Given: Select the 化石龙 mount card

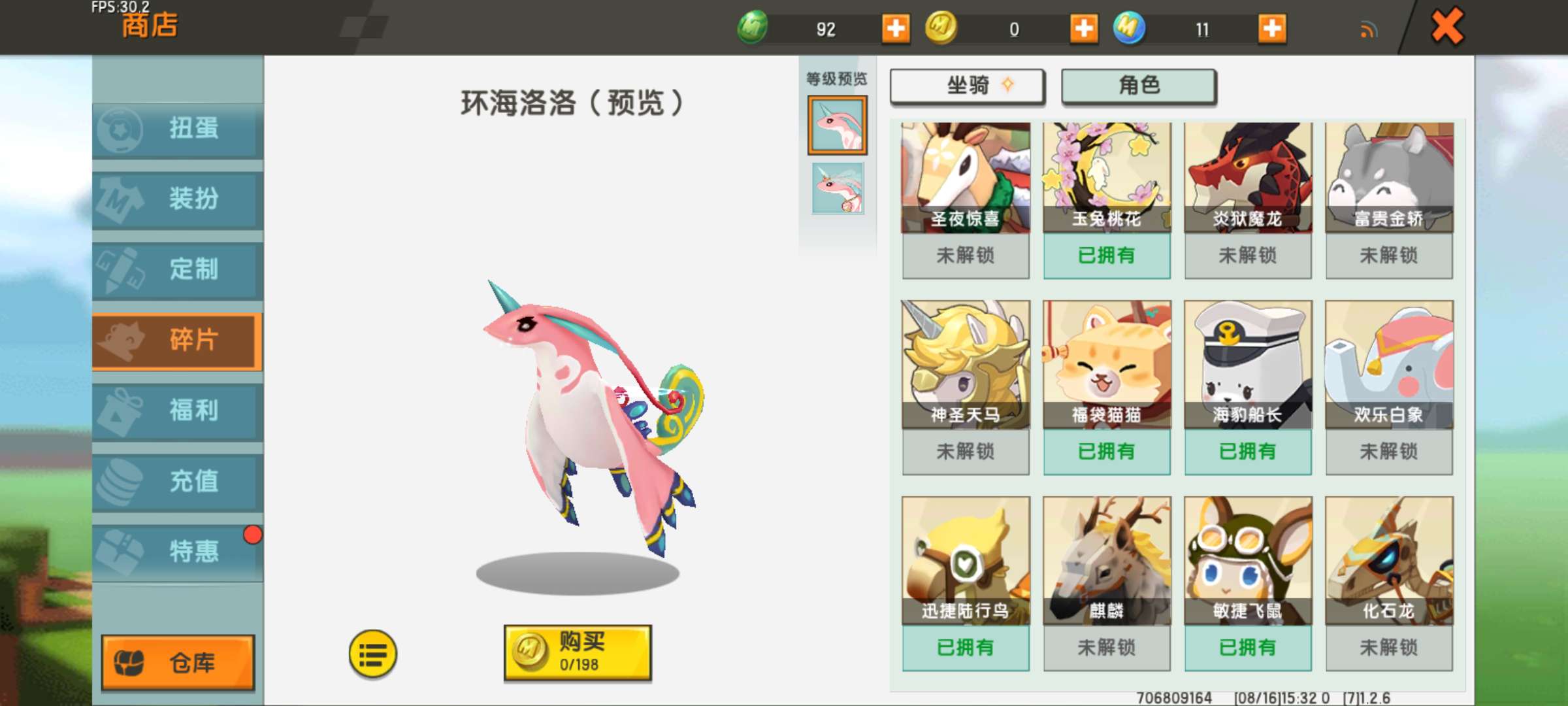Looking at the screenshot, I should 1389,584.
